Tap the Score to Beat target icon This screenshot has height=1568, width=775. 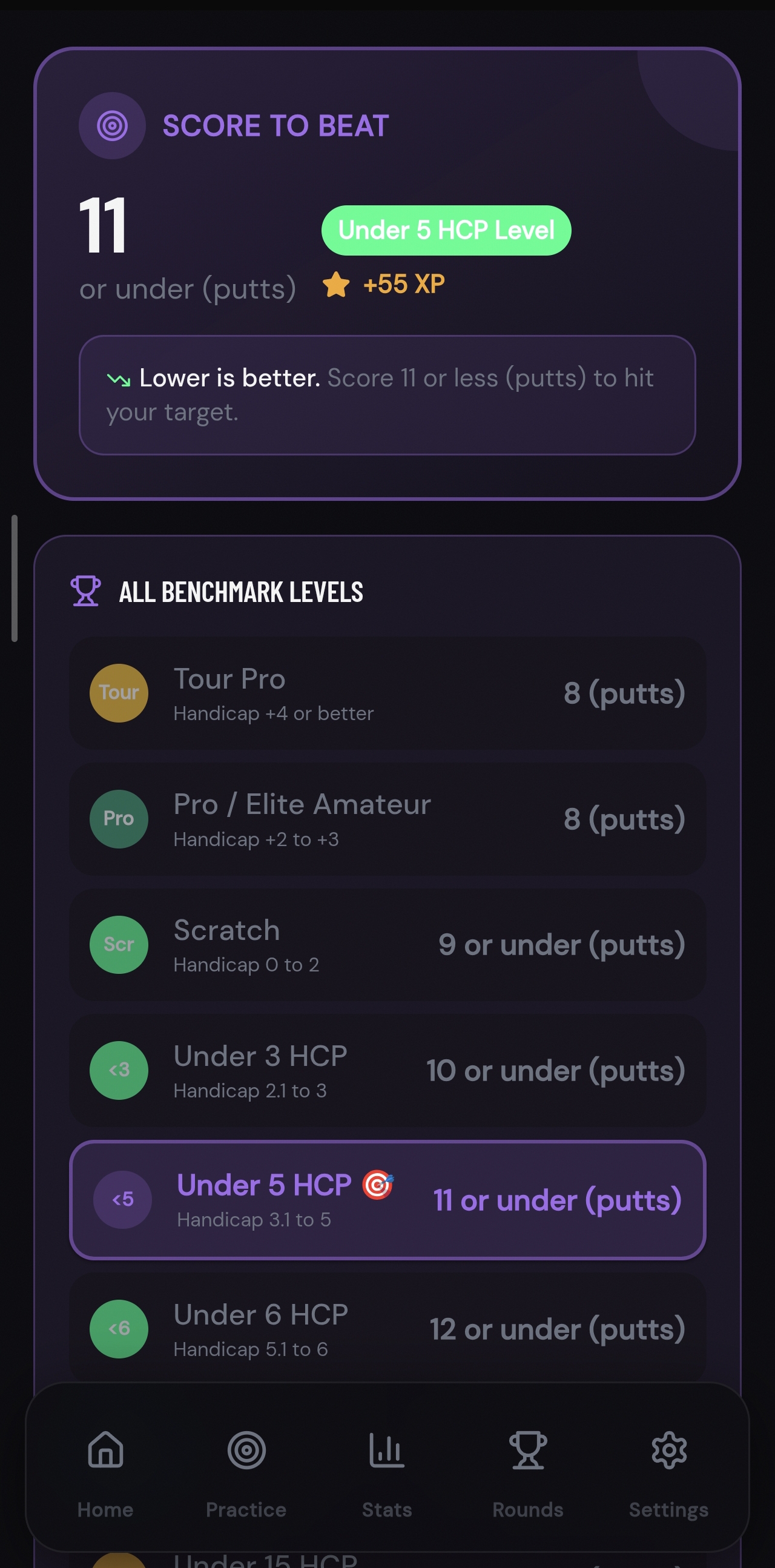[x=112, y=126]
